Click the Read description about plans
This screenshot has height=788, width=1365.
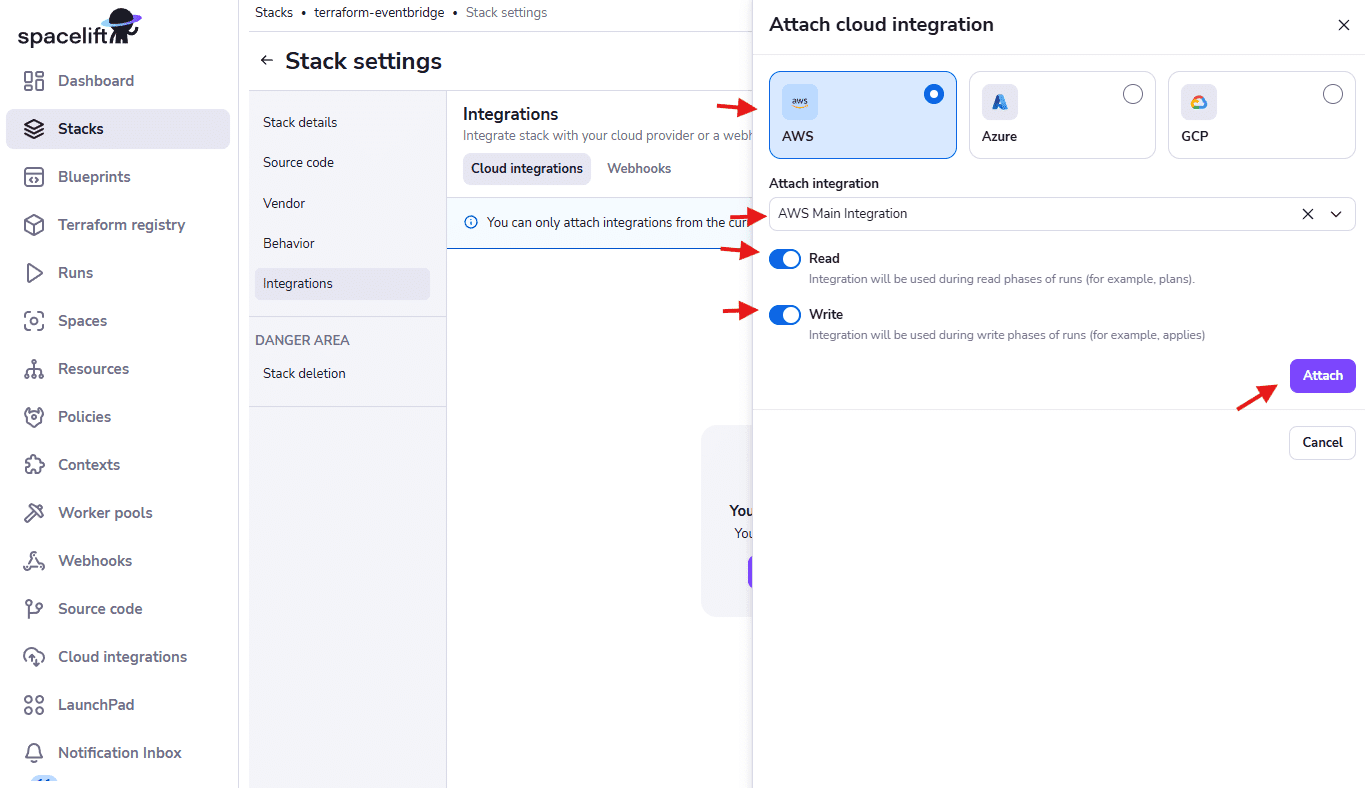[x=1002, y=279]
